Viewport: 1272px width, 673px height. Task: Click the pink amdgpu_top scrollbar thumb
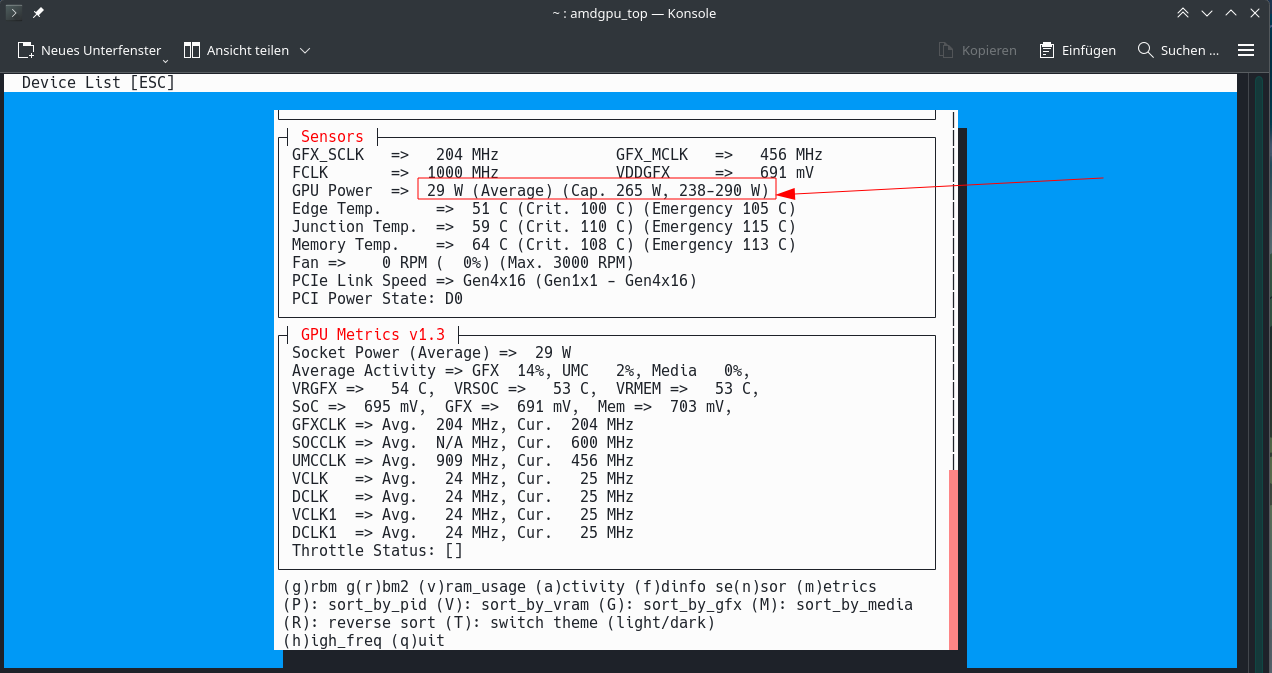tap(953, 559)
